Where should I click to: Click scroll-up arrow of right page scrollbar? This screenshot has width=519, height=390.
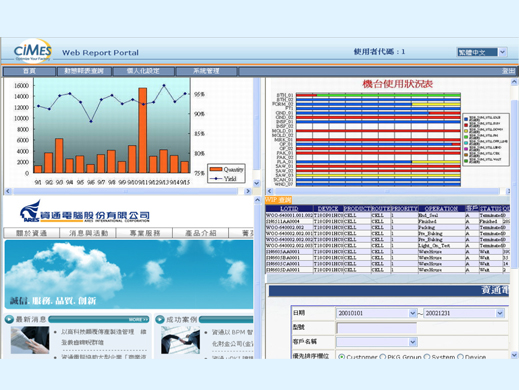pos(514,82)
